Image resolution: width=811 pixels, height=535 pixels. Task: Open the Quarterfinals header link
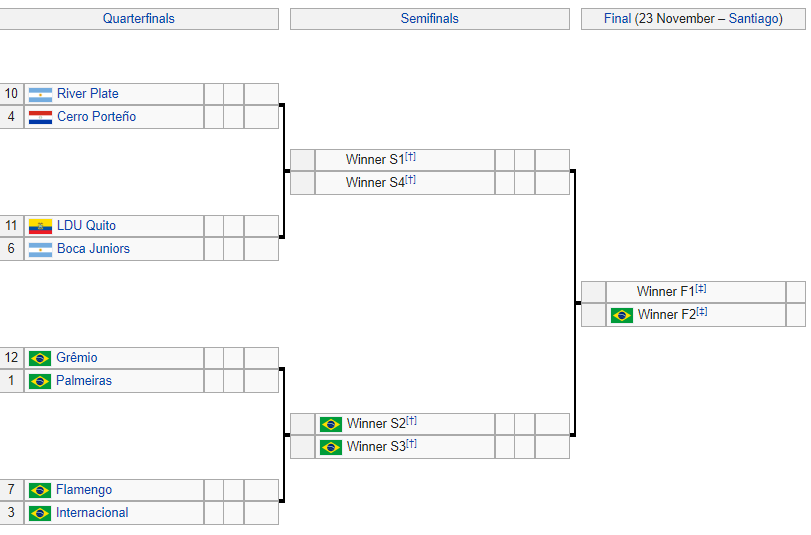[139, 19]
